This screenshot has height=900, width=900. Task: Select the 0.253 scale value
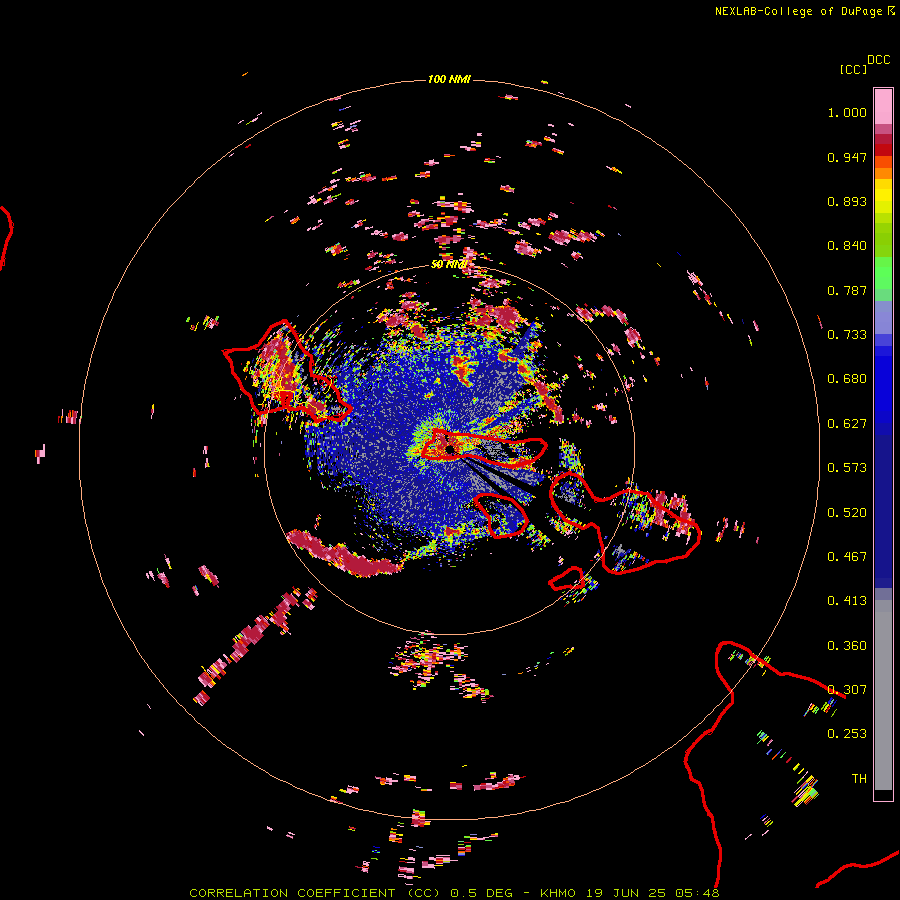pyautogui.click(x=847, y=734)
